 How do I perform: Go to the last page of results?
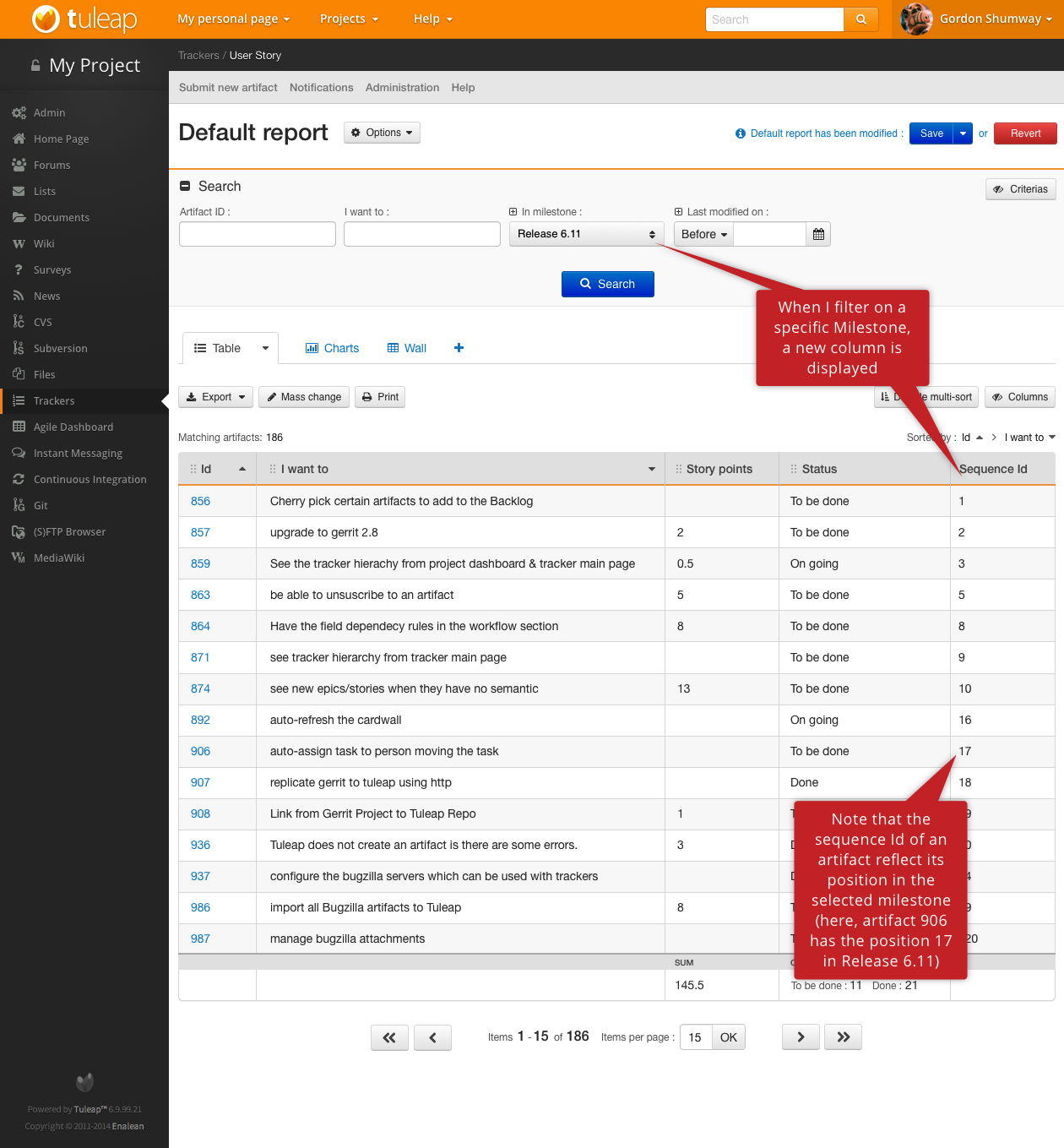point(843,1037)
